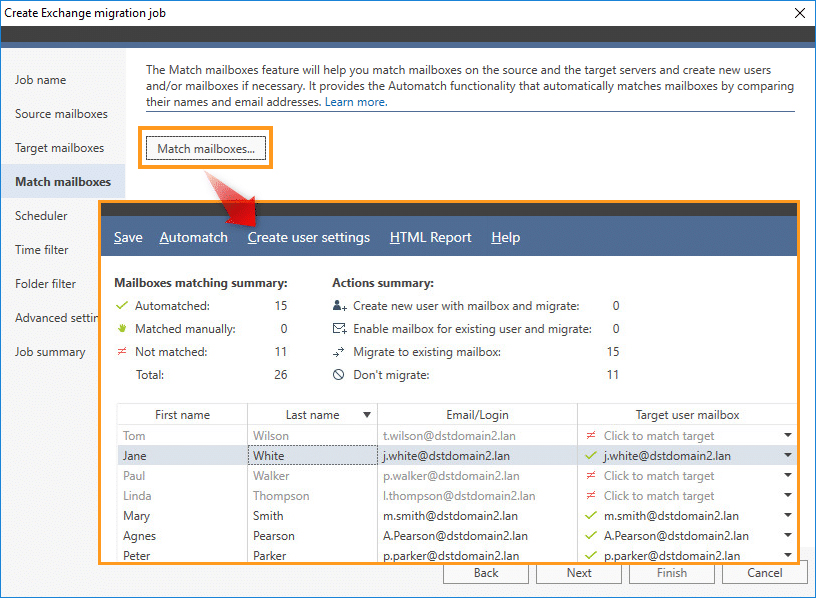This screenshot has width=816, height=598.
Task: Open target dropdown for Linda Thompson row
Action: [x=788, y=495]
